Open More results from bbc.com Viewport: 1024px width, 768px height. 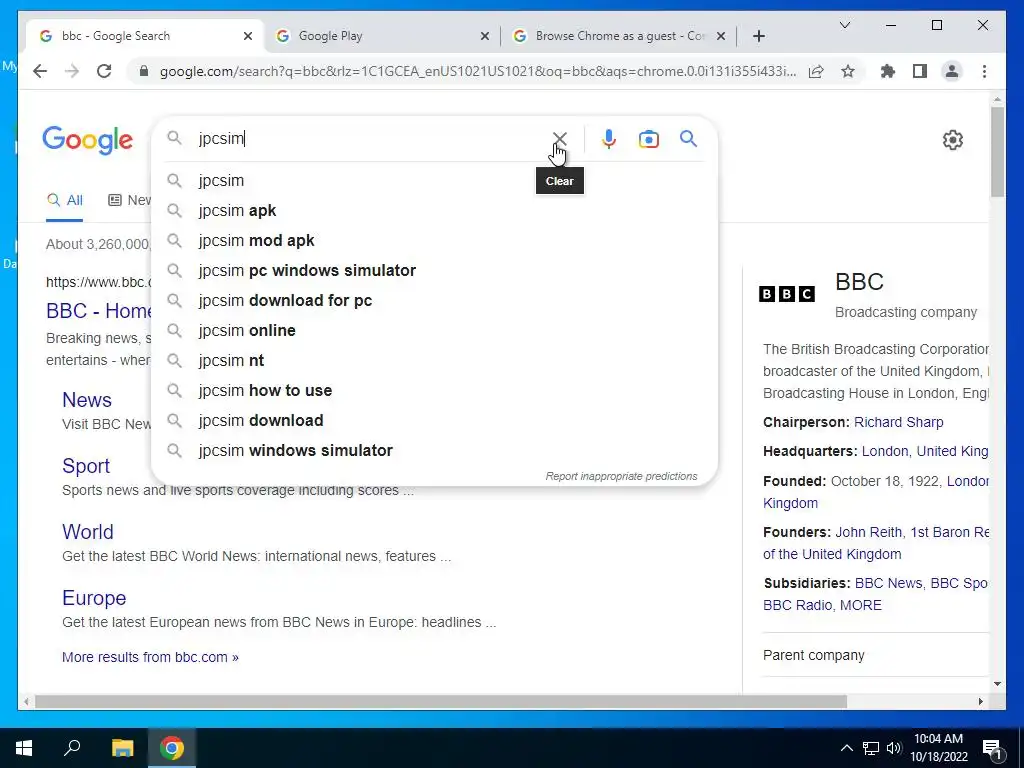pyautogui.click(x=150, y=657)
